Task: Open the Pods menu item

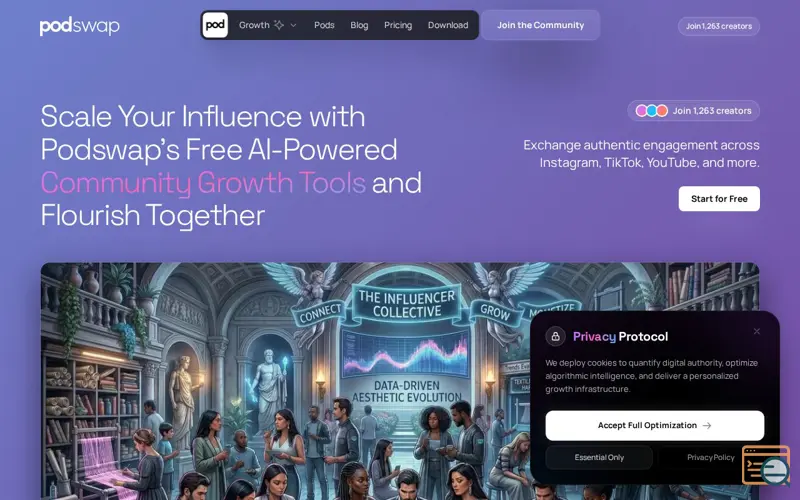Action: click(x=324, y=25)
